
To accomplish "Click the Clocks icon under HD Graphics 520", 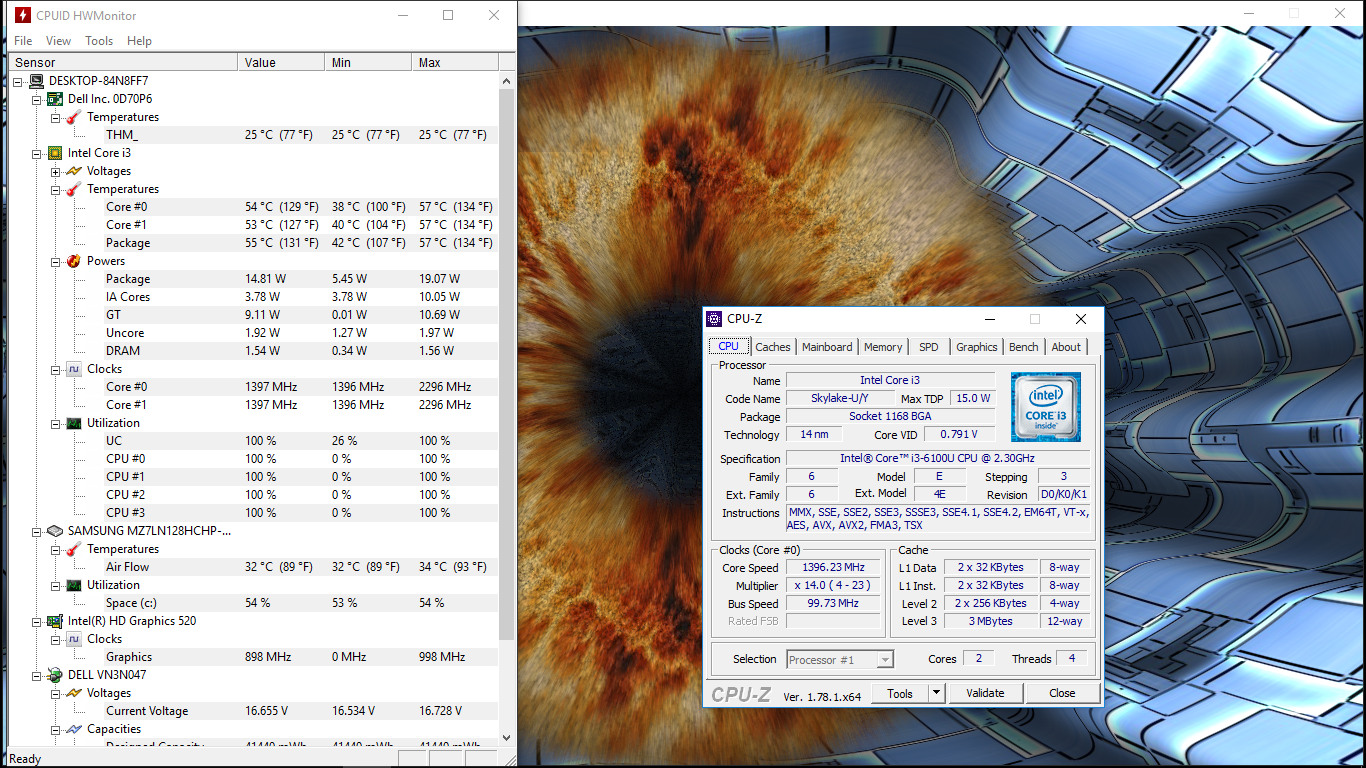I will click(x=74, y=639).
